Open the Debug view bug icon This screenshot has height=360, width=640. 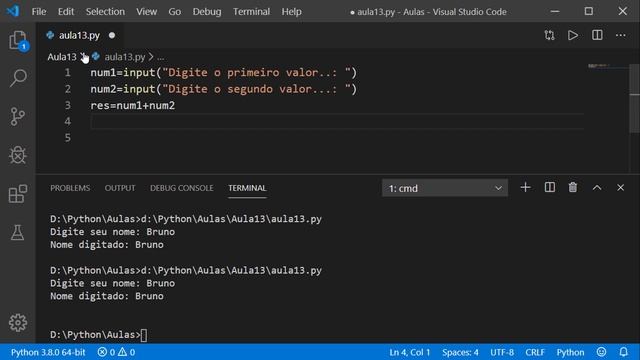(x=18, y=155)
